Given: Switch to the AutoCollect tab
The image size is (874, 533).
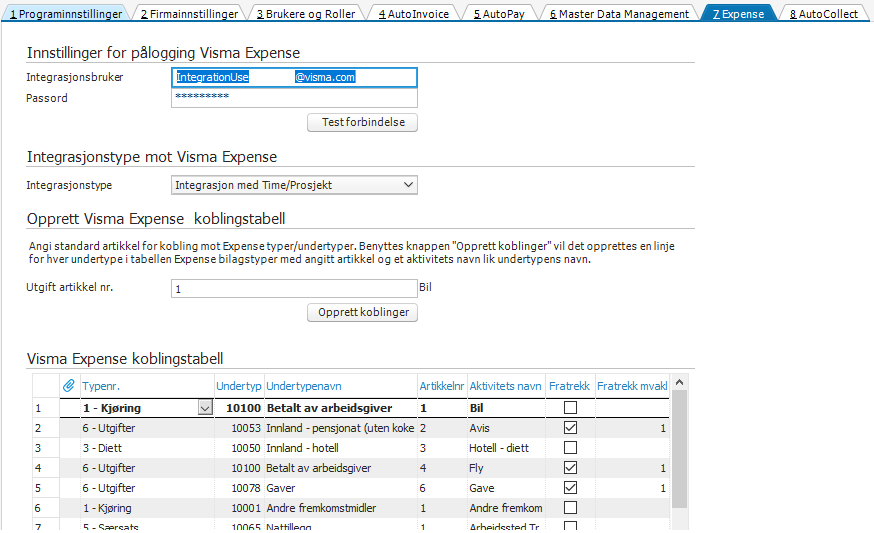Looking at the screenshot, I should click(x=824, y=13).
